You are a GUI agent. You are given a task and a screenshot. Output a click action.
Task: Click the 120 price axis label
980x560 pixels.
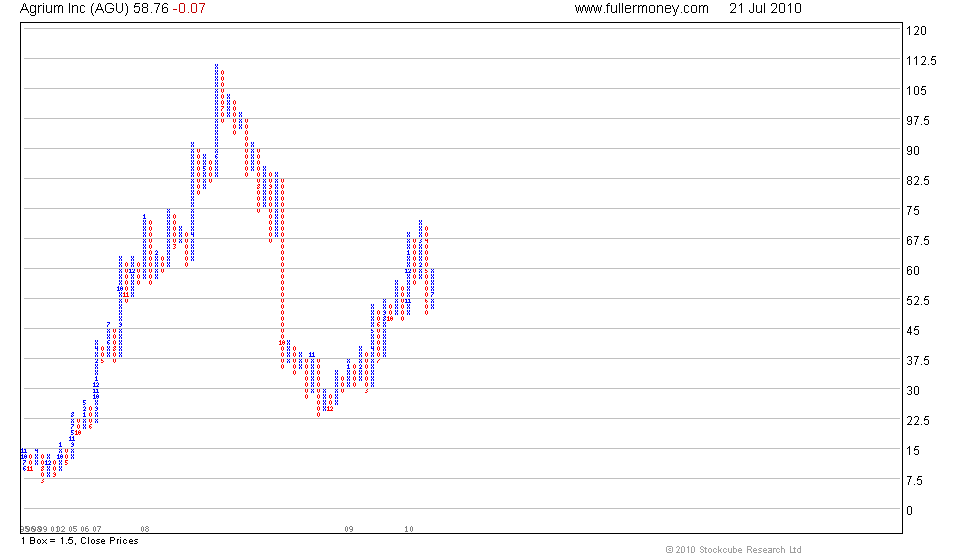[x=916, y=31]
